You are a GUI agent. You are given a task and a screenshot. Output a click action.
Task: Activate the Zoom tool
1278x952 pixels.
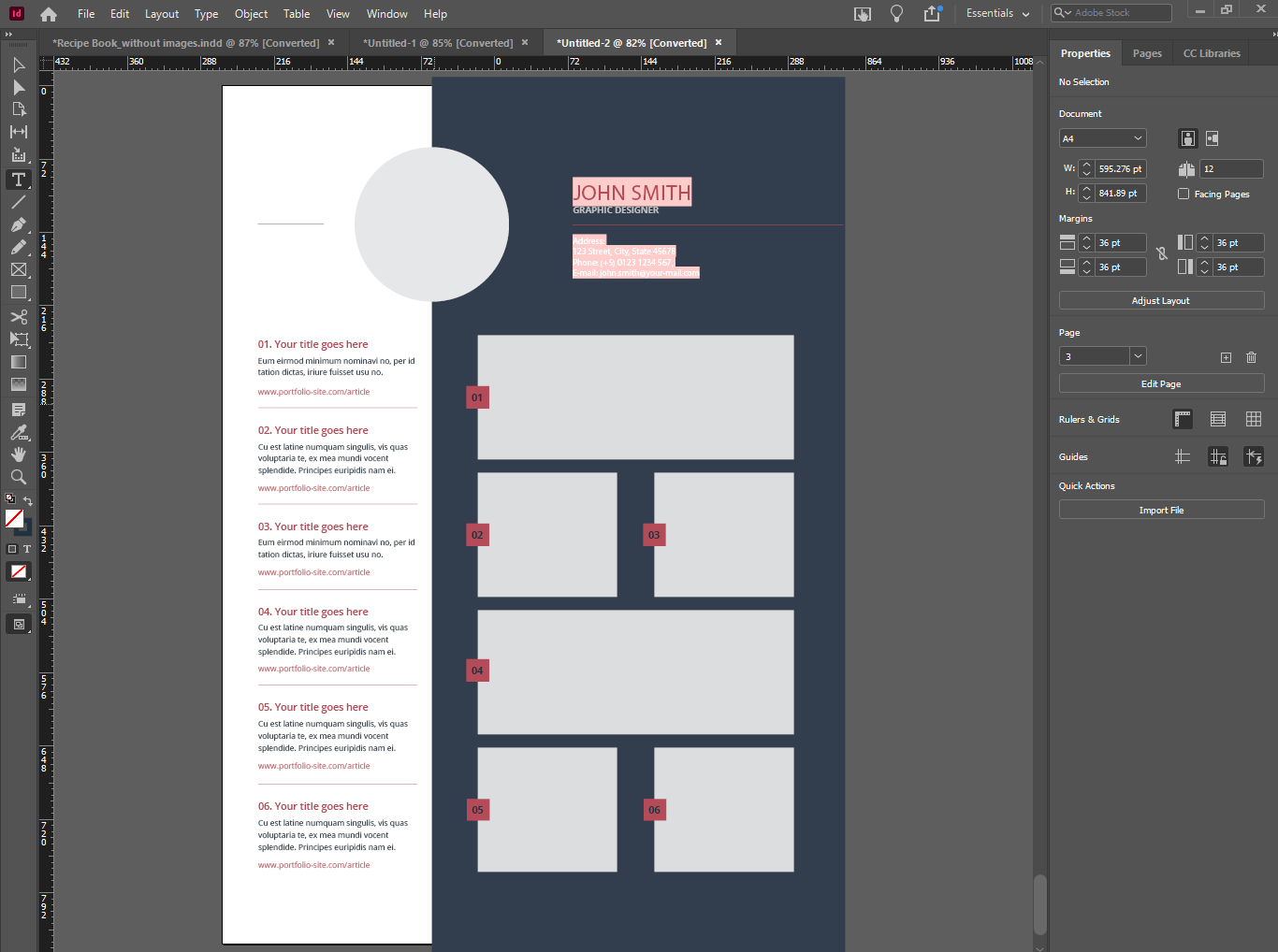pos(19,477)
